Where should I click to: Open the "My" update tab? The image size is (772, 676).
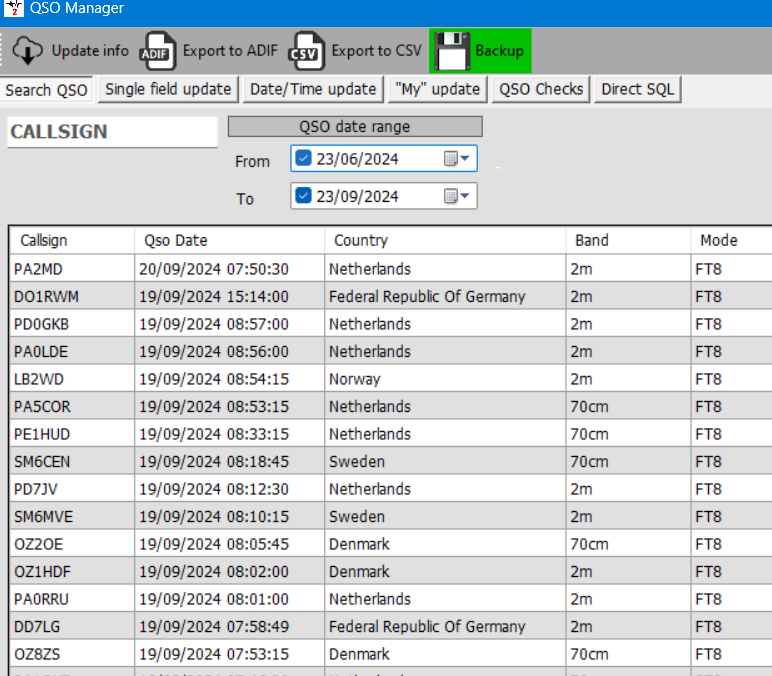tap(437, 89)
